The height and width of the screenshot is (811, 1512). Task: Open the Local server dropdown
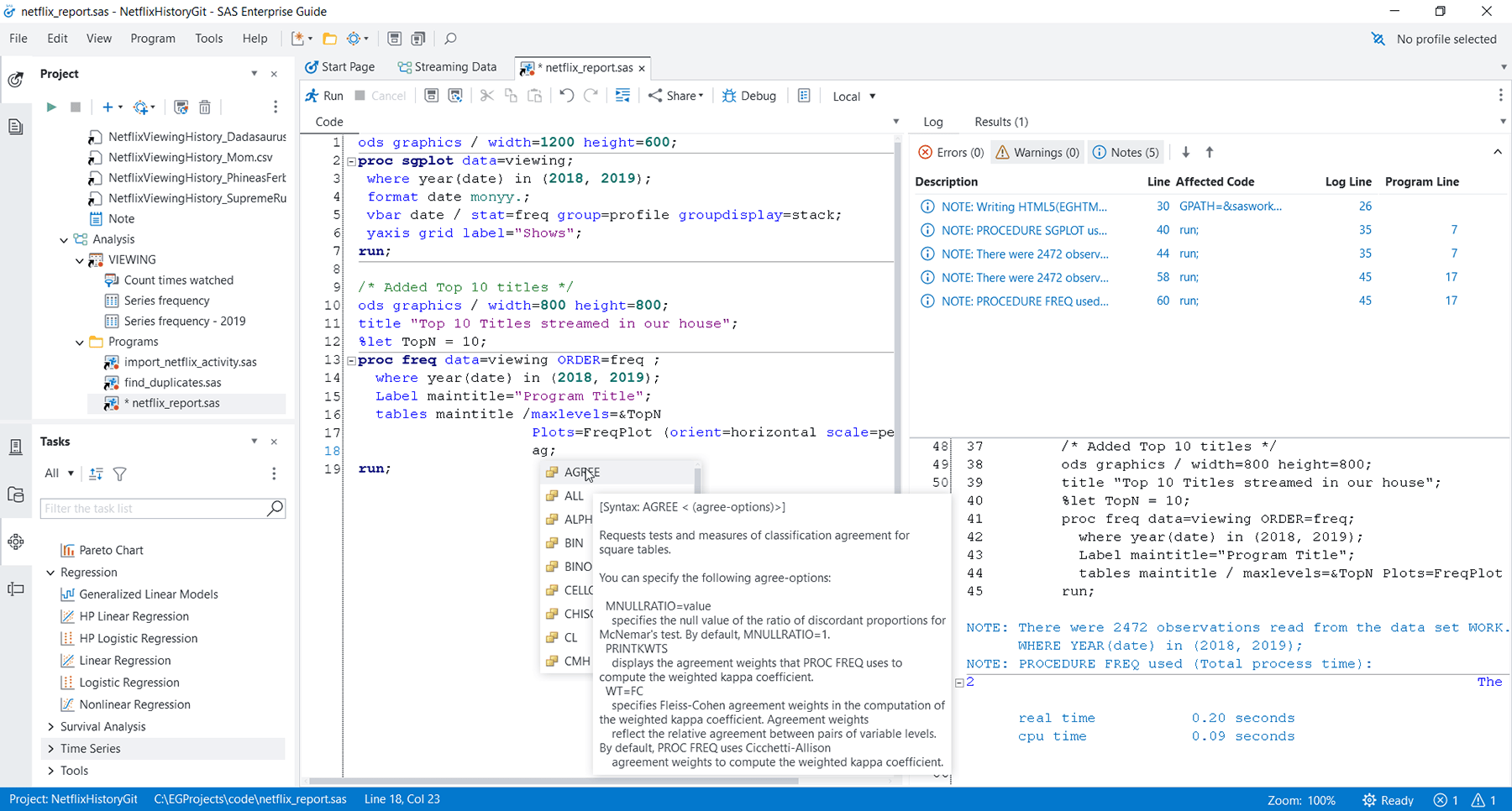(854, 97)
